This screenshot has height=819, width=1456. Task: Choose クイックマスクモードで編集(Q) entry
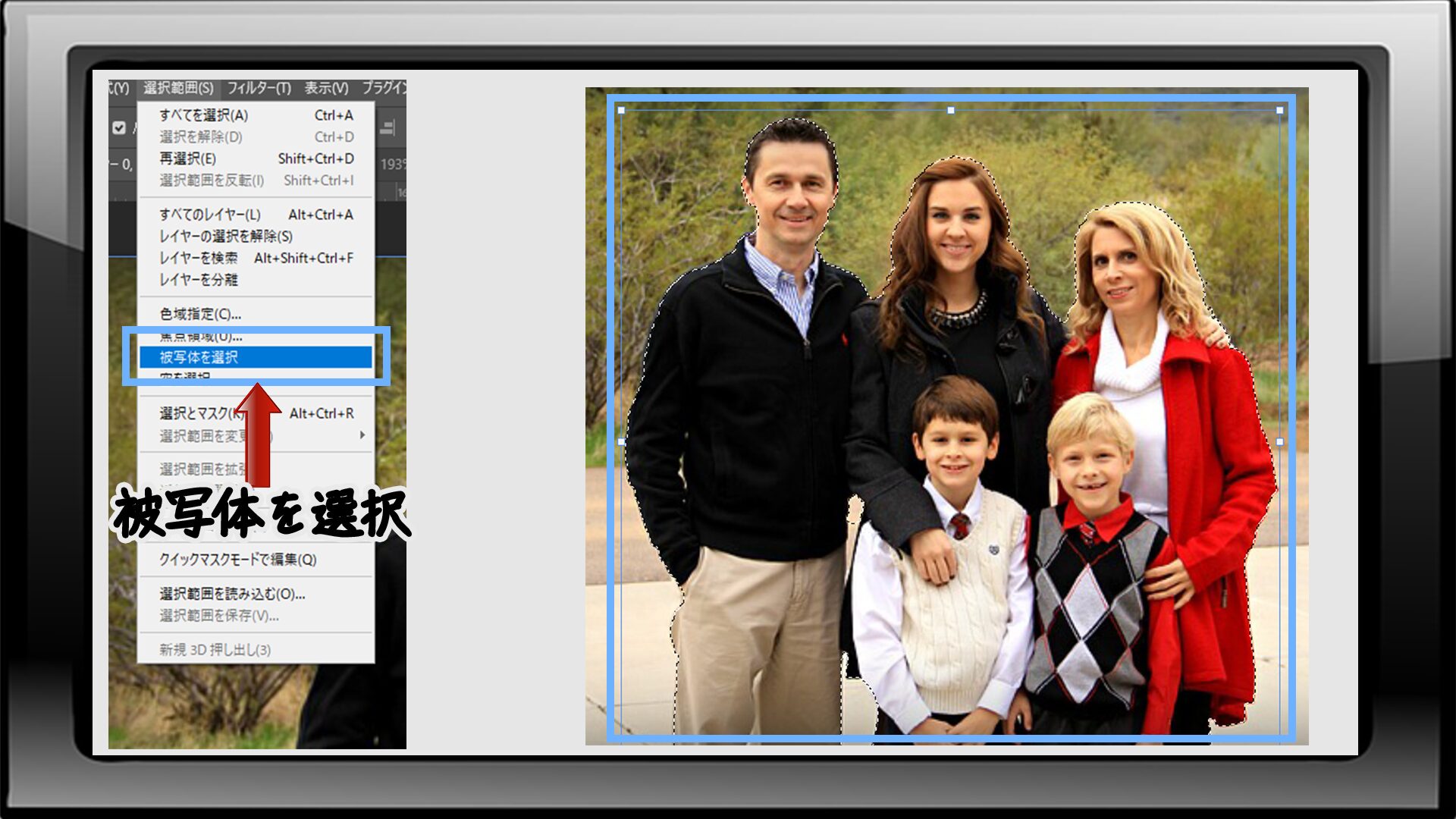point(256,560)
